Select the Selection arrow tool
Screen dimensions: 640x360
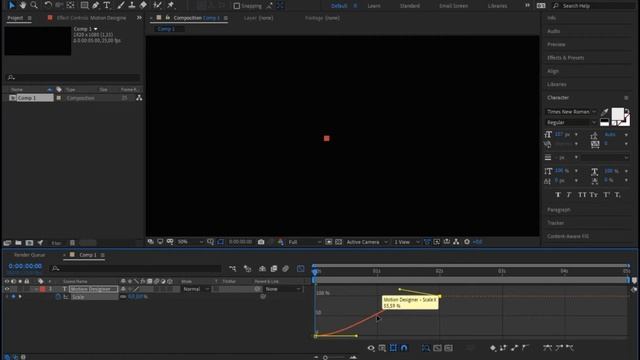coord(11,5)
